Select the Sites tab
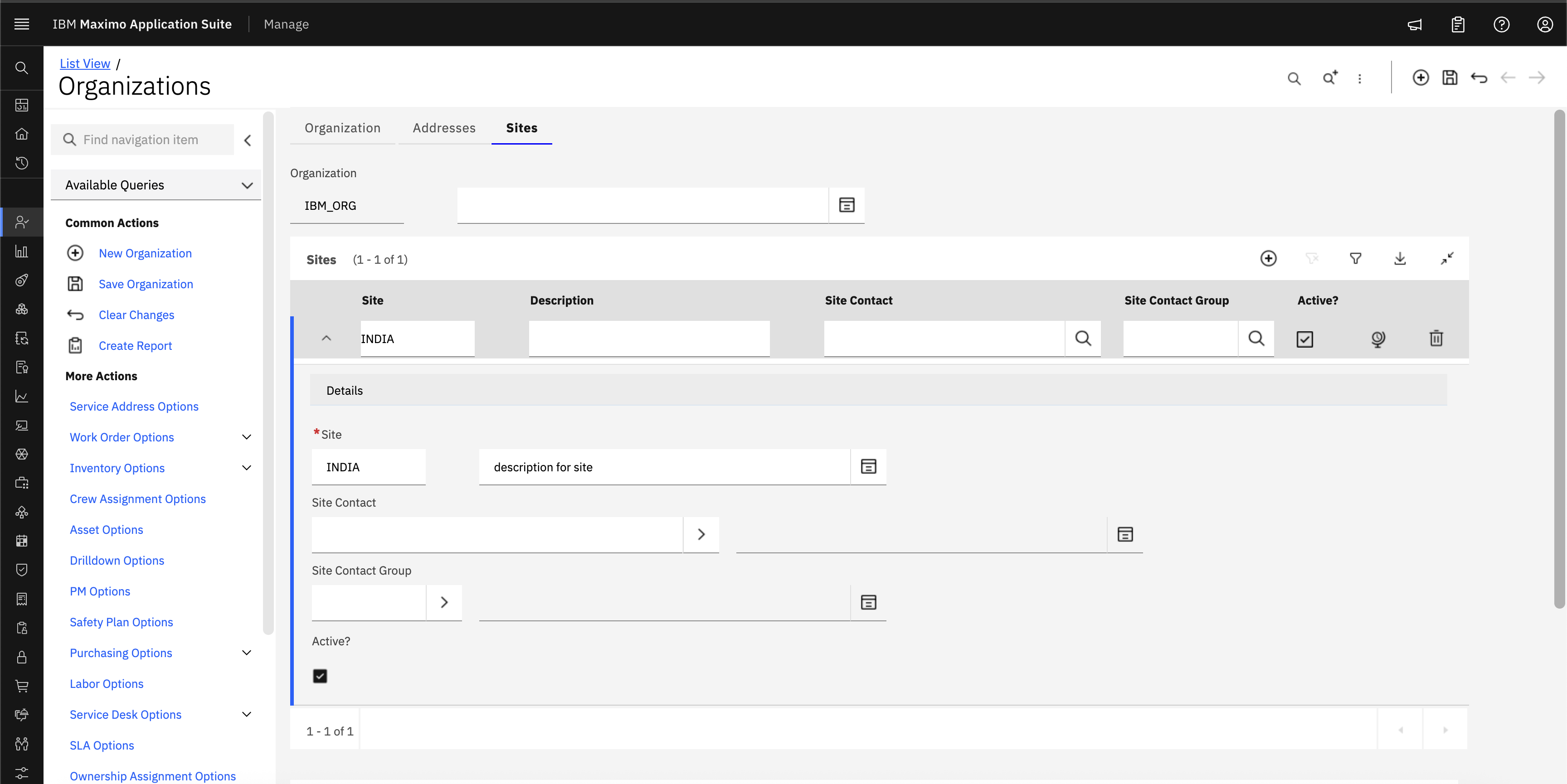Viewport: 1567px width, 784px height. tap(522, 128)
